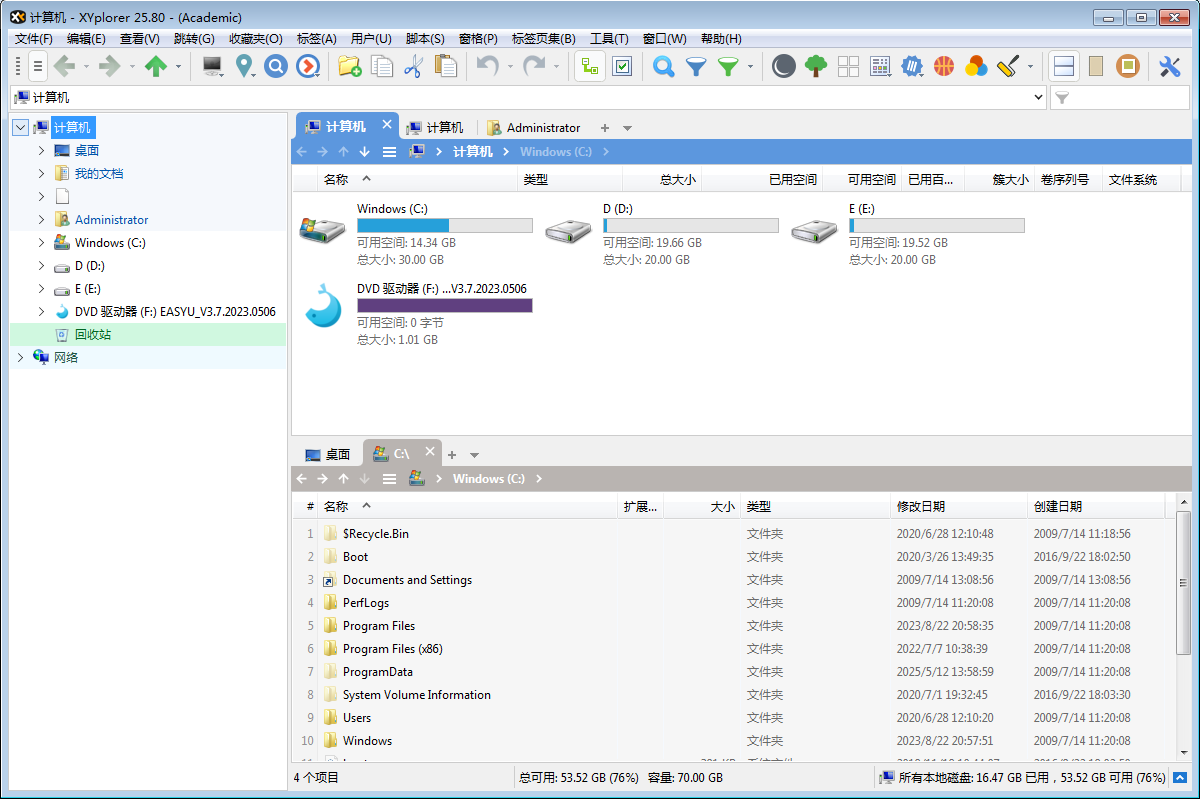Screen dimensions: 1200x799
Task: Click the blue funnel filter icon
Action: point(695,67)
